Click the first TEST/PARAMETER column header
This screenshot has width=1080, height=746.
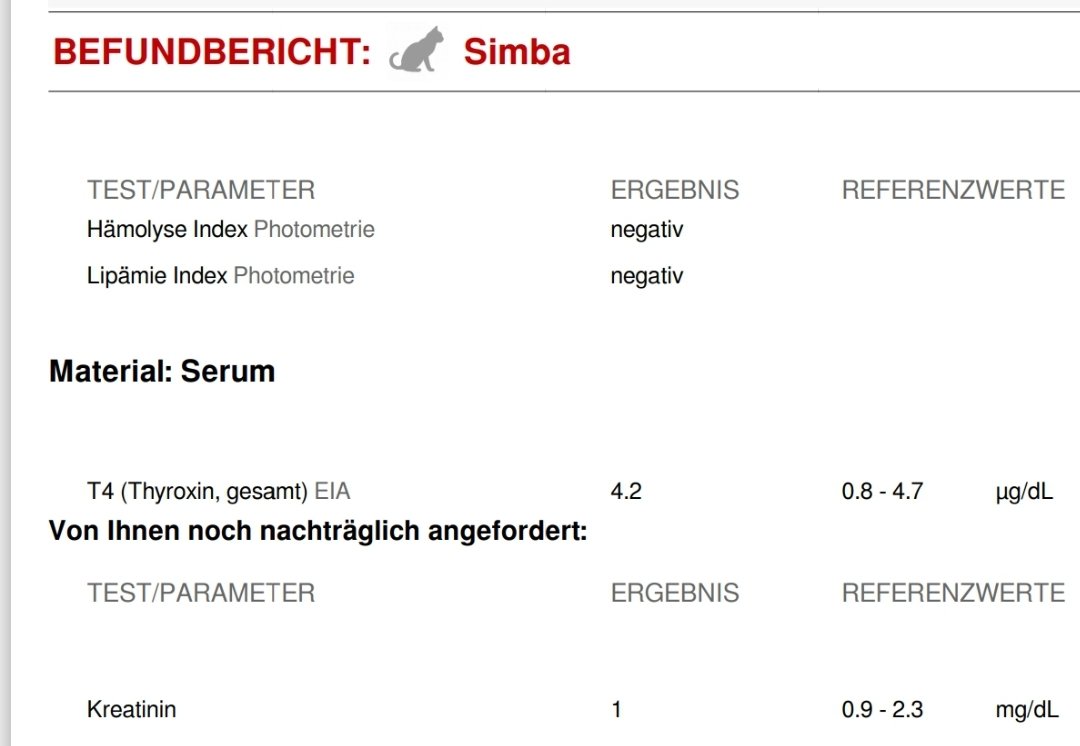coord(201,190)
